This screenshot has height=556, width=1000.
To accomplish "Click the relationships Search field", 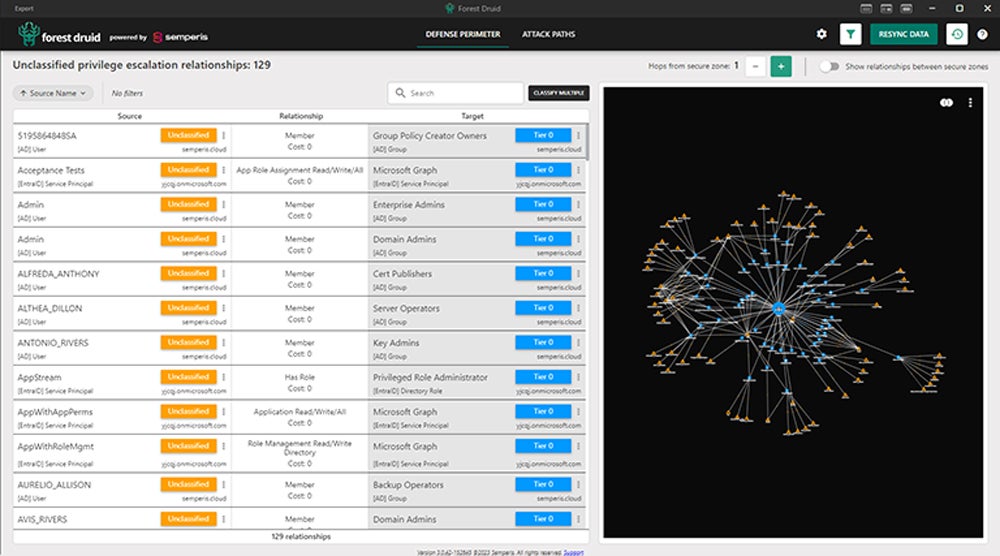I will click(455, 93).
